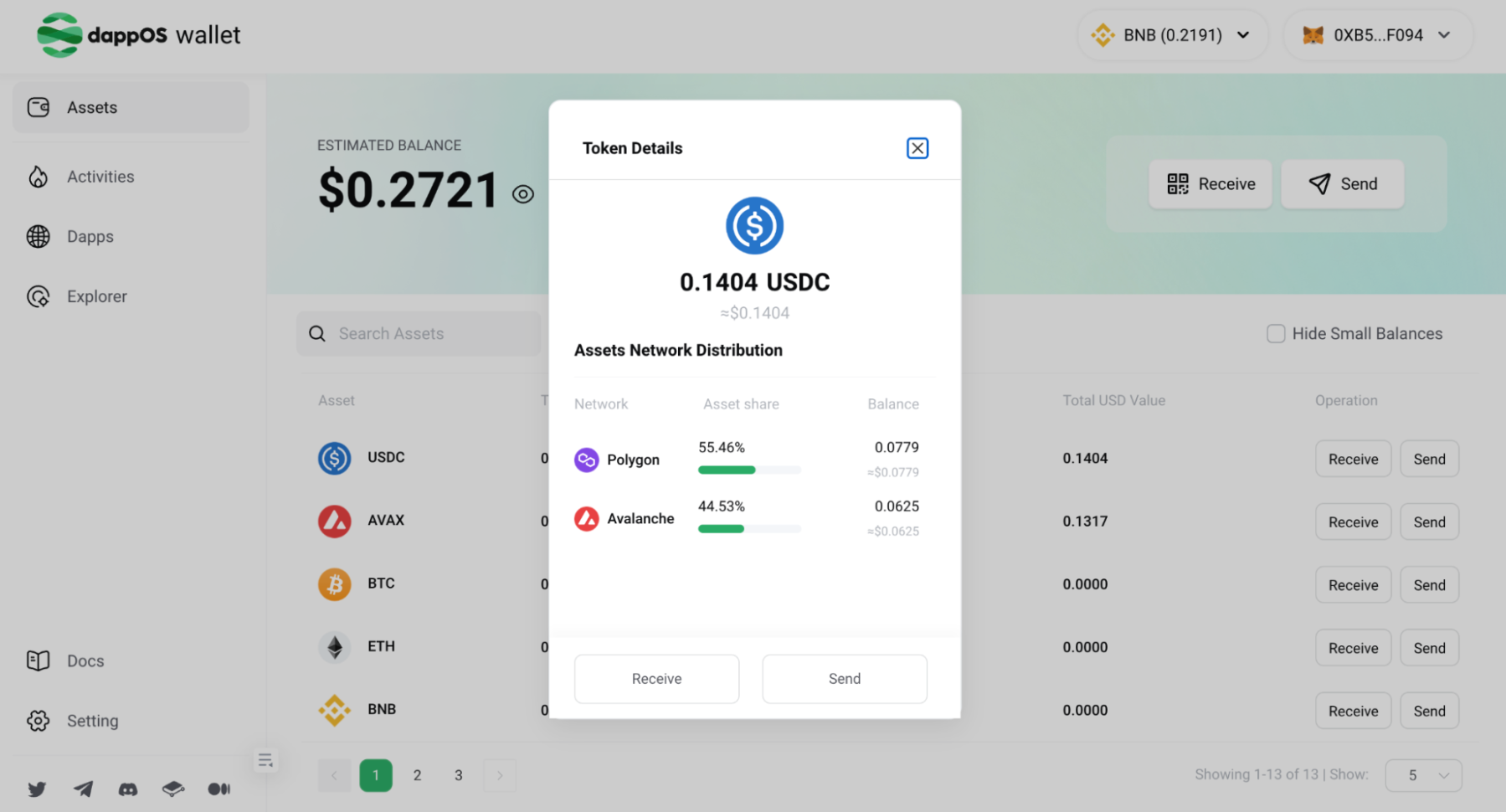The height and width of the screenshot is (812, 1506).
Task: Toggle balance visibility eye icon
Action: (x=523, y=194)
